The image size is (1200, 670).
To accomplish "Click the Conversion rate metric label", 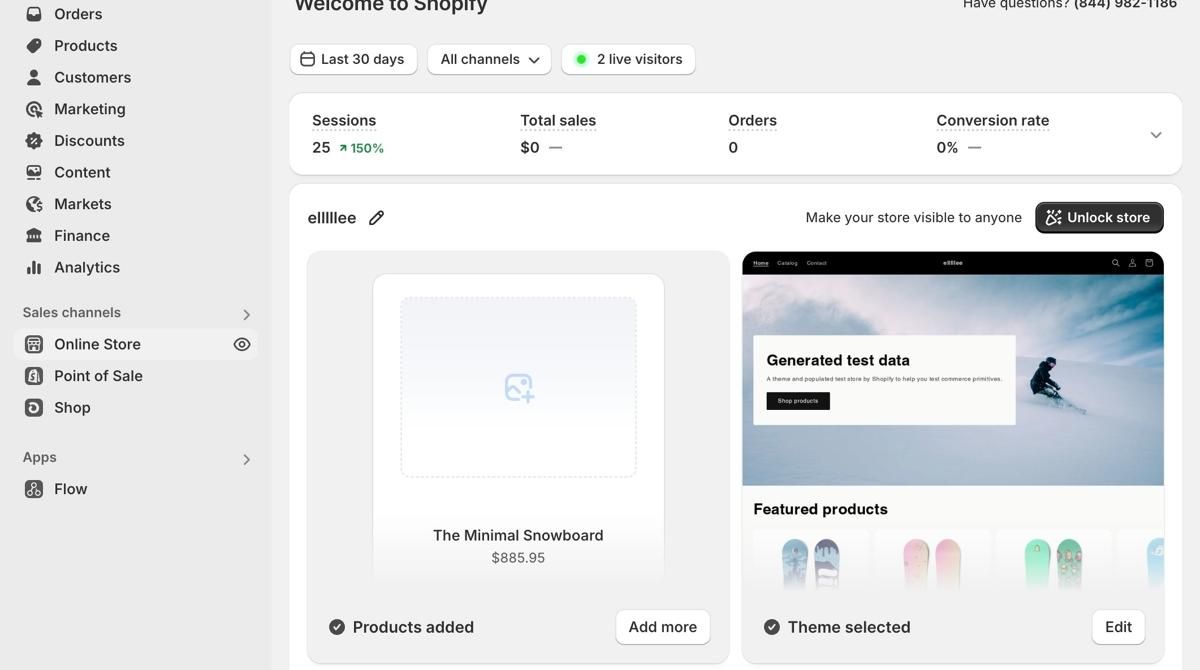I will [x=993, y=121].
